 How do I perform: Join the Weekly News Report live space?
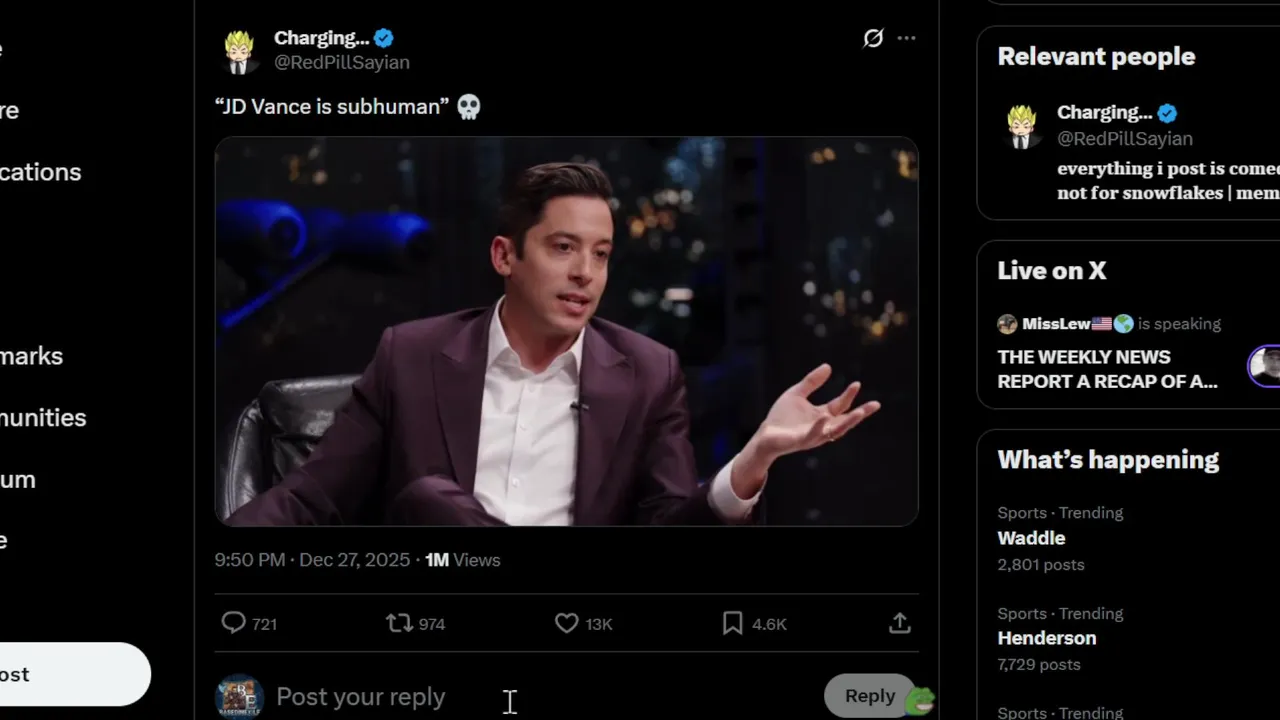[1107, 368]
